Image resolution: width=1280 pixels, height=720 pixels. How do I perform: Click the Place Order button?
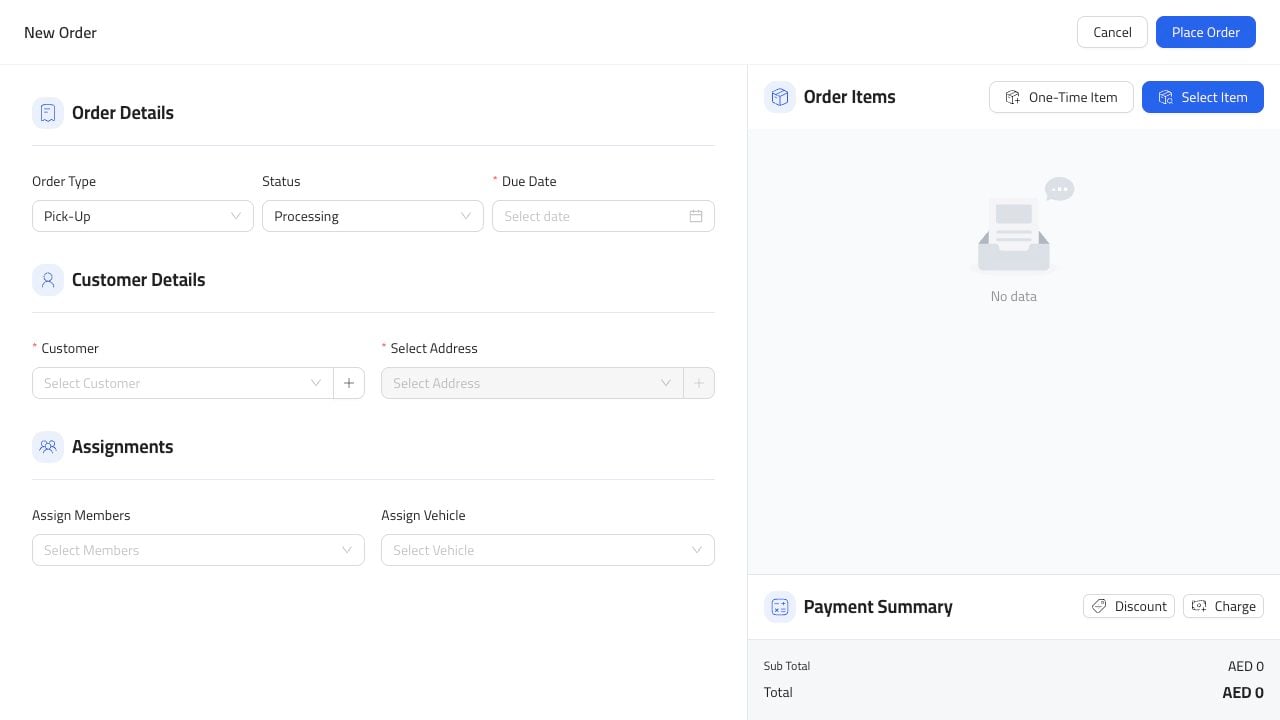click(1206, 32)
